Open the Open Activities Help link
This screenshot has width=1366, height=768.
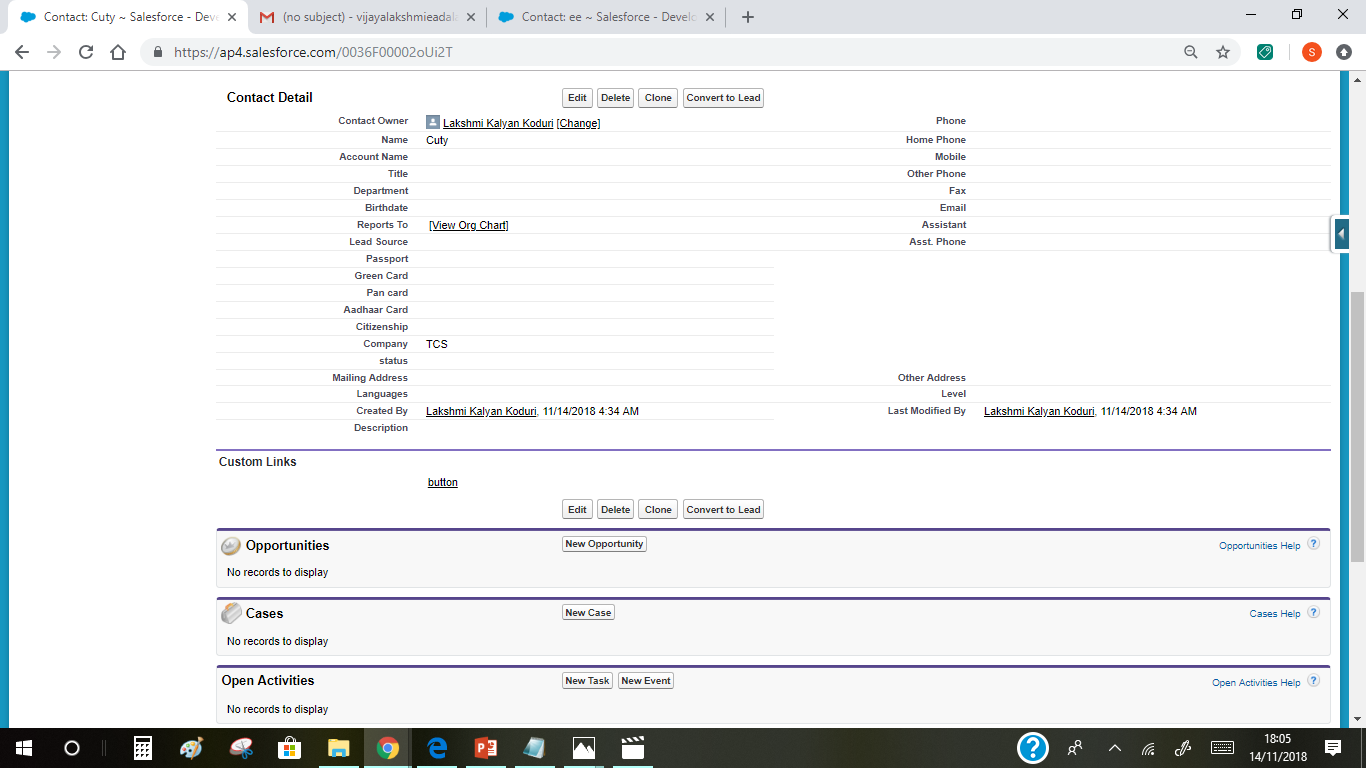(1256, 683)
